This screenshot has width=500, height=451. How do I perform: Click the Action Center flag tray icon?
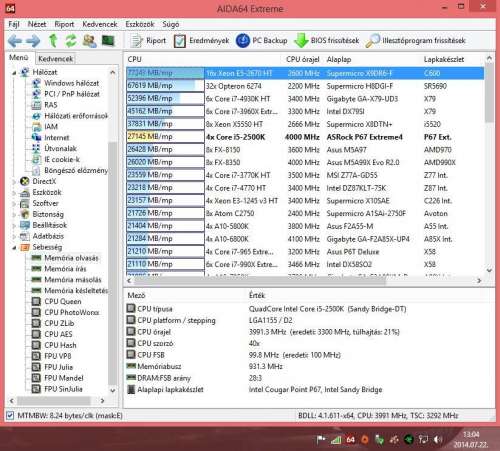pyautogui.click(x=321, y=440)
